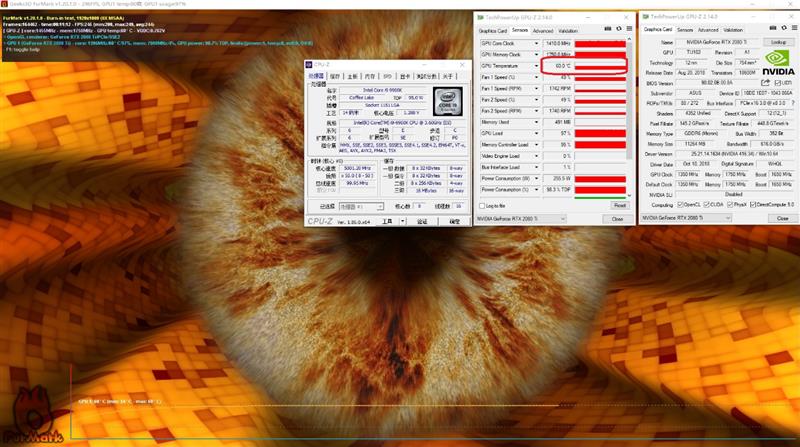Toggle PhysX computing checkbox
The width and height of the screenshot is (800, 447).
(x=730, y=205)
